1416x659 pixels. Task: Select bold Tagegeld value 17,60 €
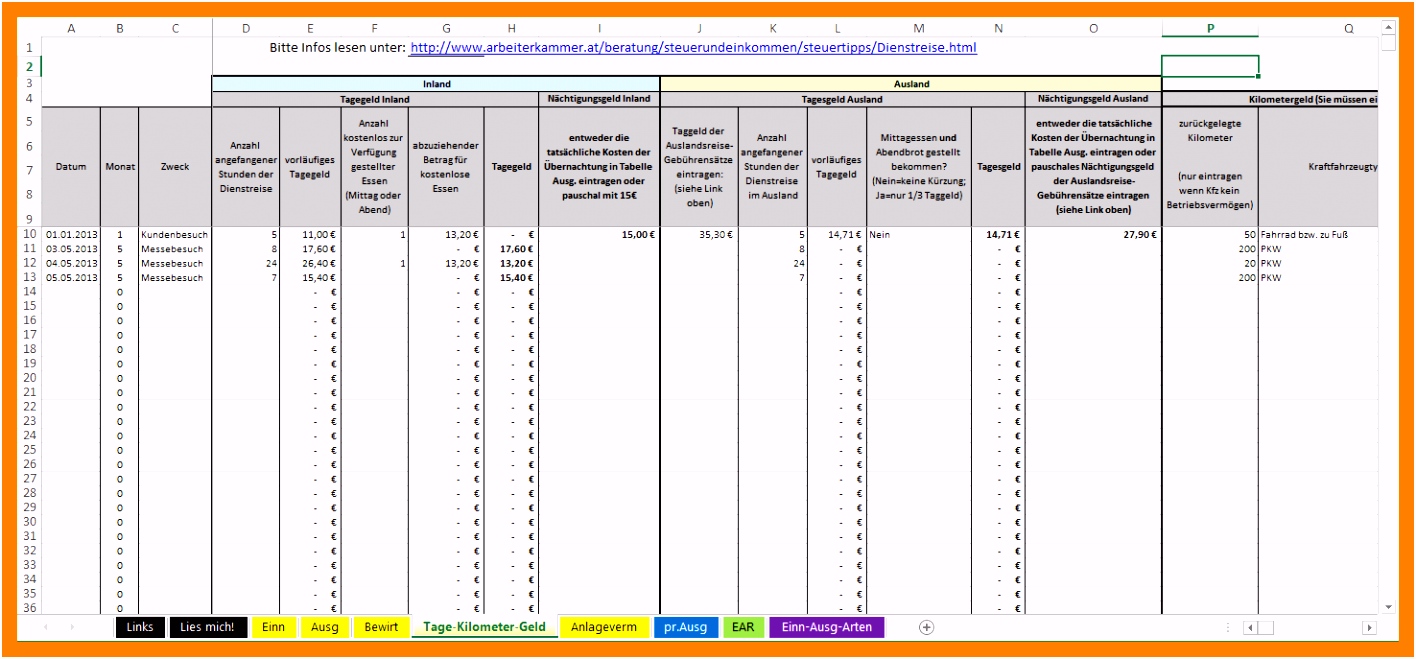tap(511, 249)
